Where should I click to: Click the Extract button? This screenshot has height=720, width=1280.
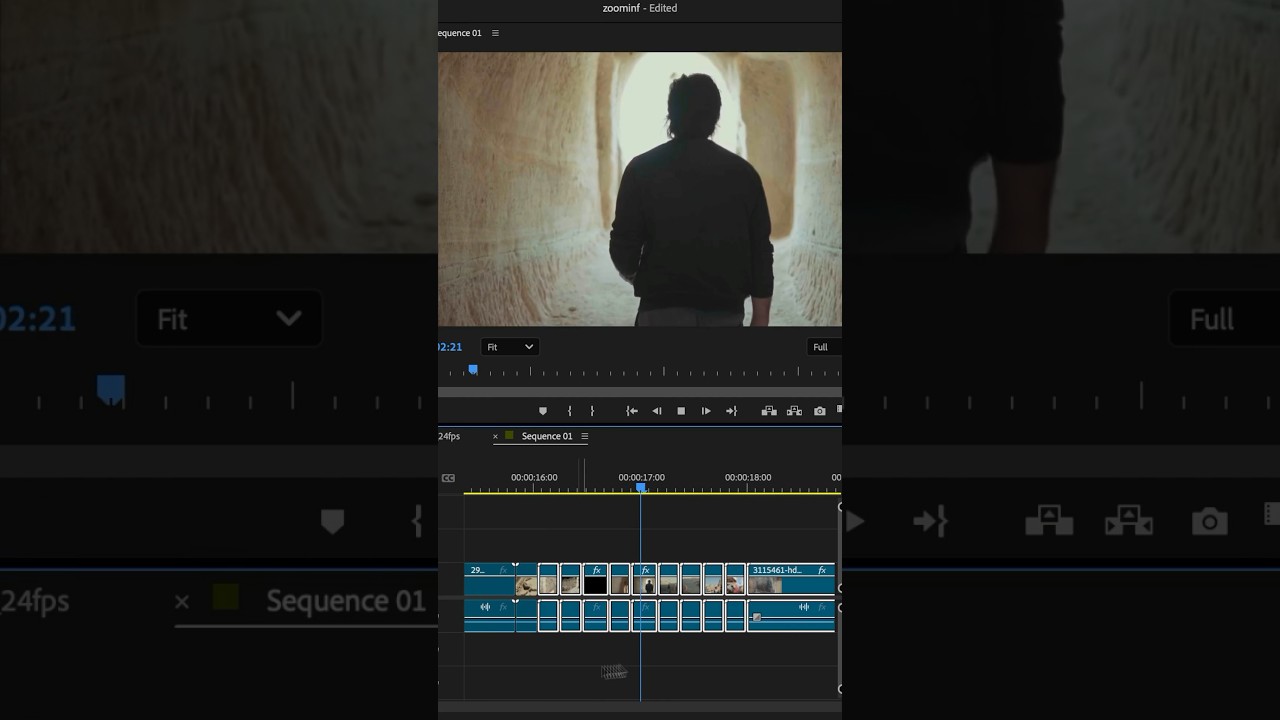794,411
